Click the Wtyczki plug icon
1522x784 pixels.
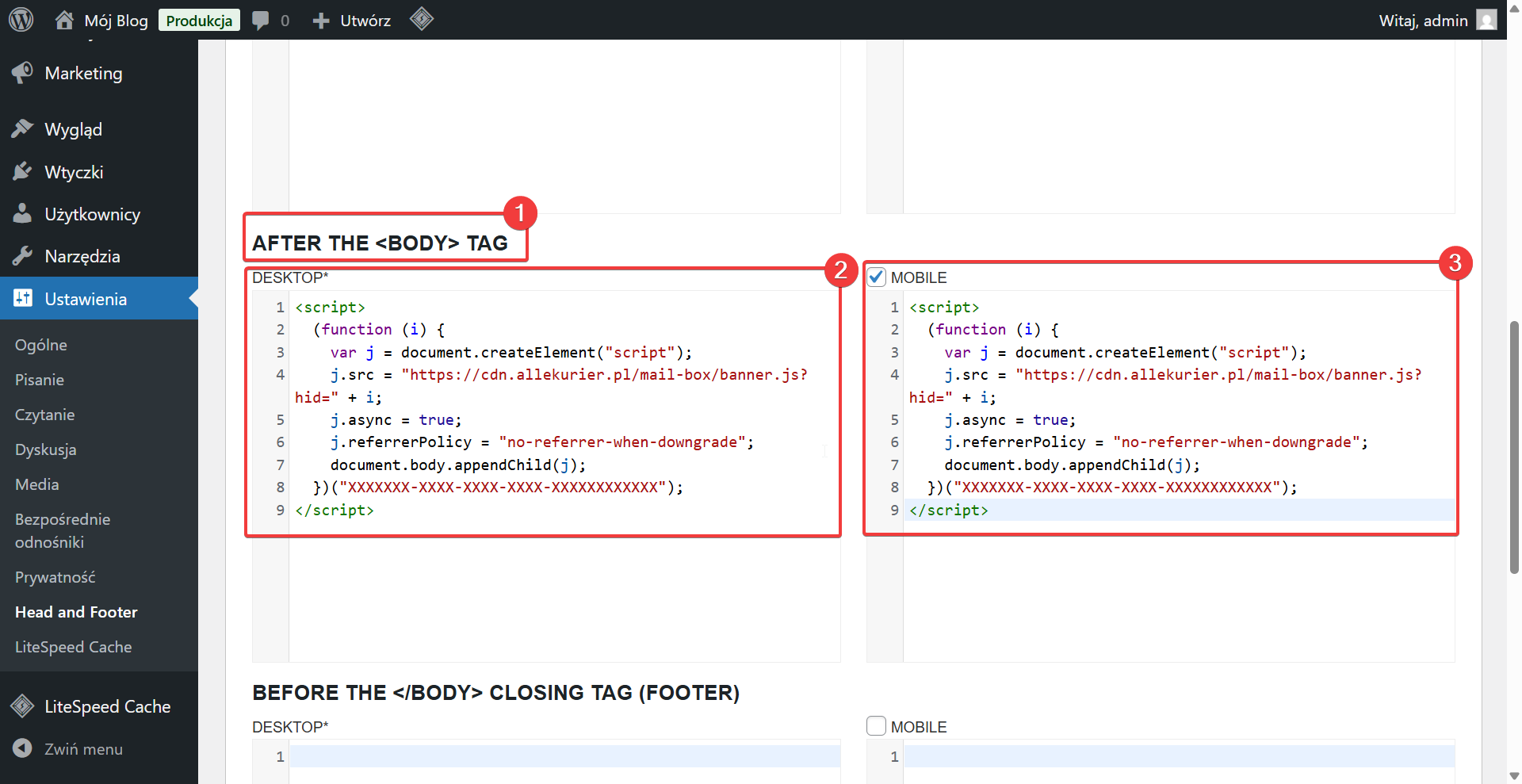pos(22,171)
